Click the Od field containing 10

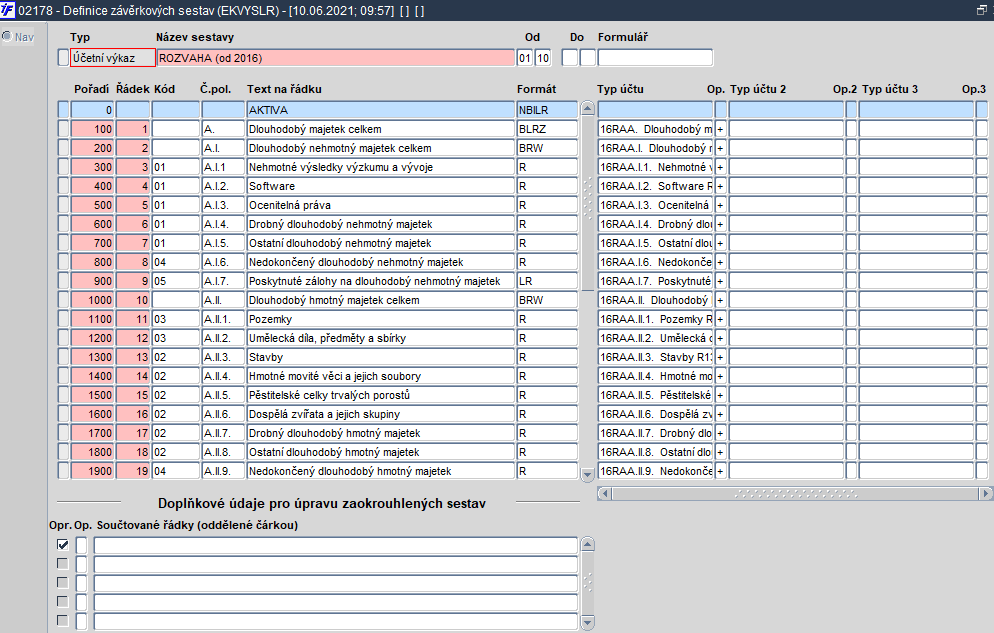[x=543, y=58]
